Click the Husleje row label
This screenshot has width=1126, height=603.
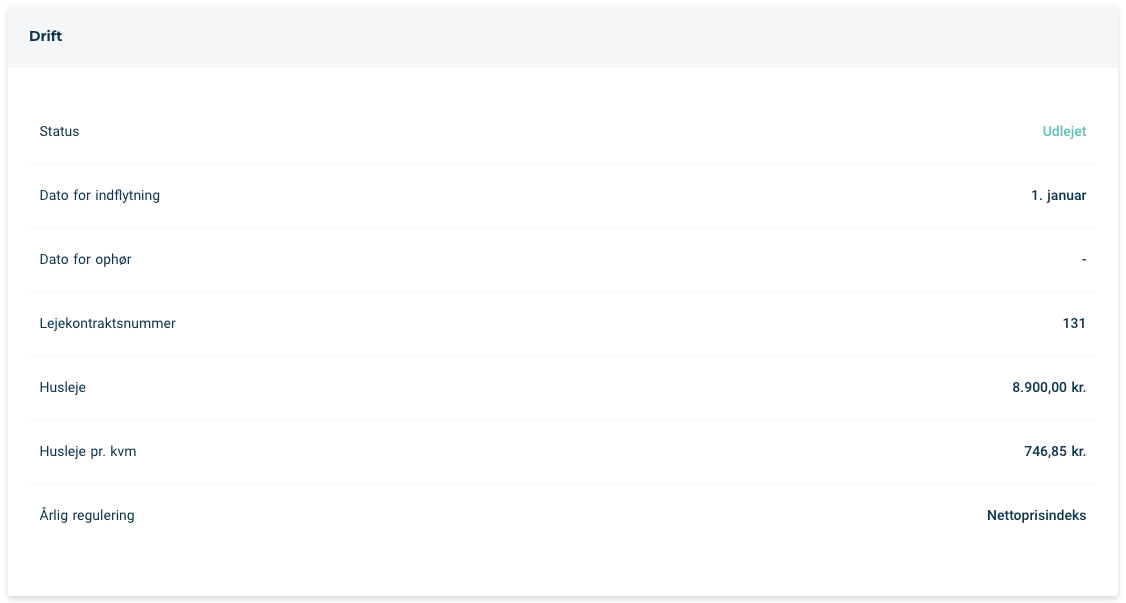pyautogui.click(x=62, y=387)
